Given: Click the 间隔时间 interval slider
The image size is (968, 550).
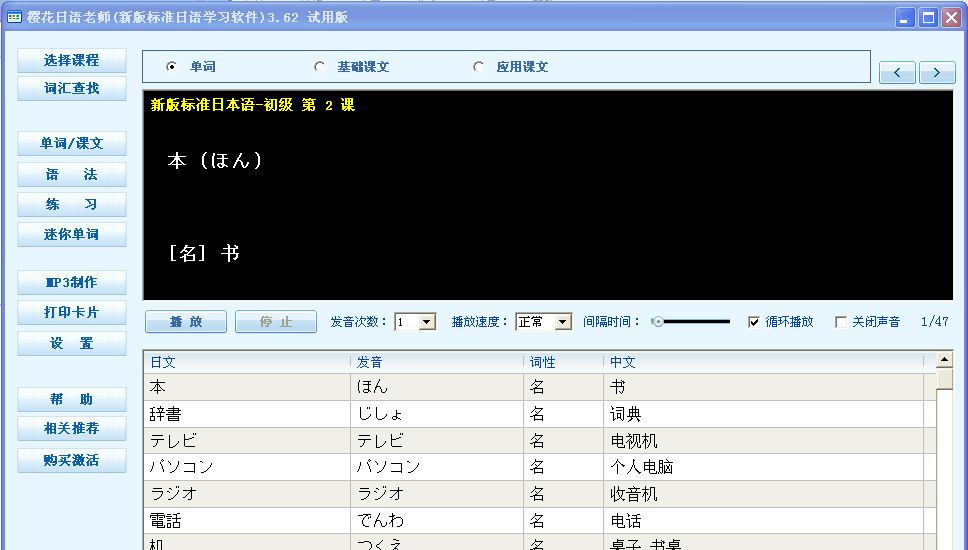Looking at the screenshot, I should point(691,322).
